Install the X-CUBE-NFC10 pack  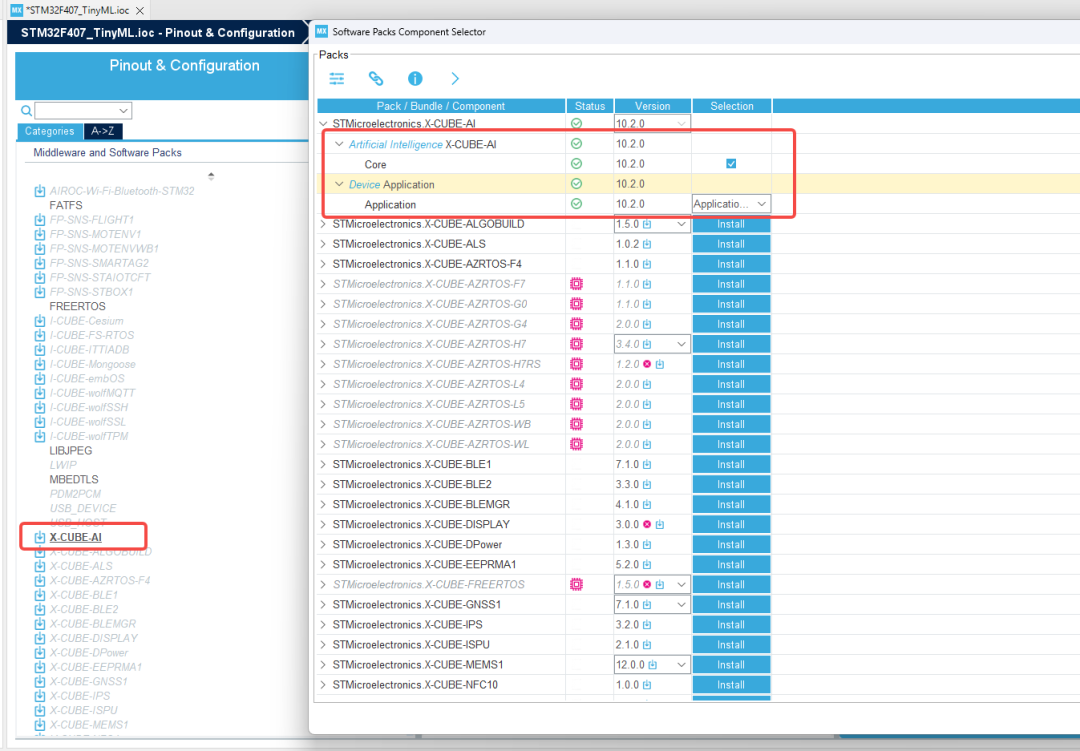click(731, 685)
